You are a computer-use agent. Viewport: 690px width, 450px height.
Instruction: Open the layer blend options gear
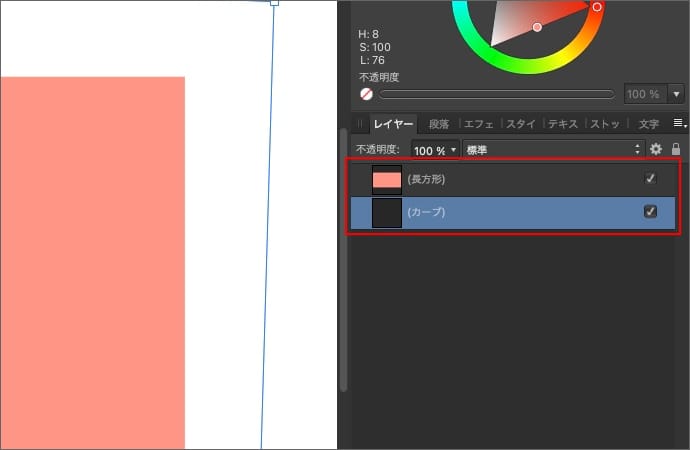[656, 149]
